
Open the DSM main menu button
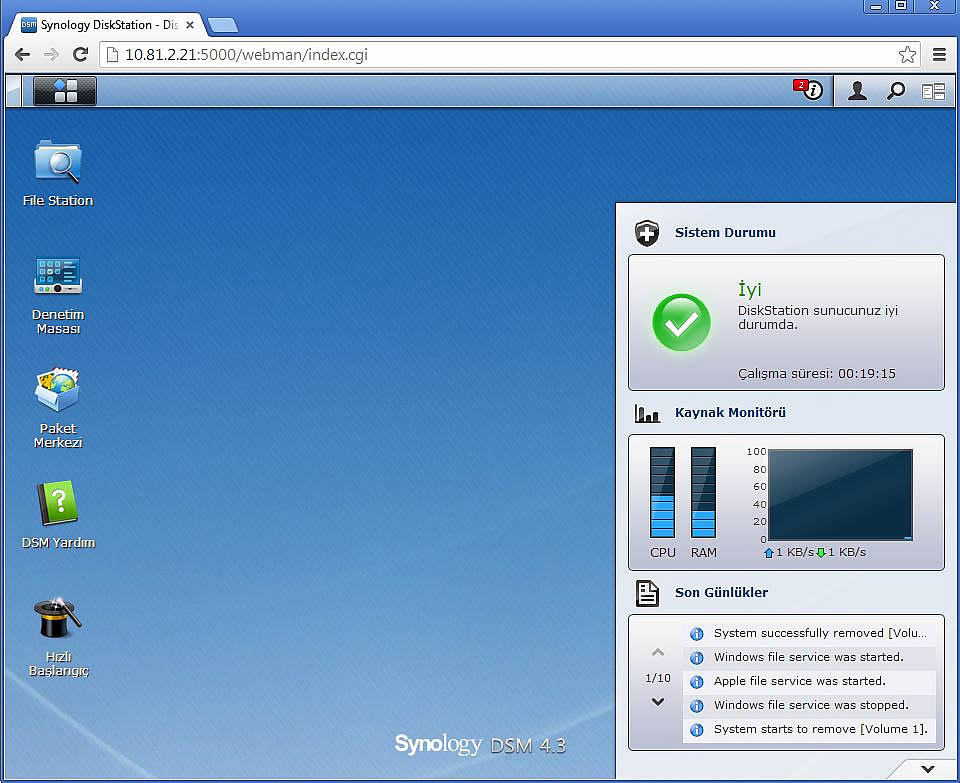pos(65,91)
